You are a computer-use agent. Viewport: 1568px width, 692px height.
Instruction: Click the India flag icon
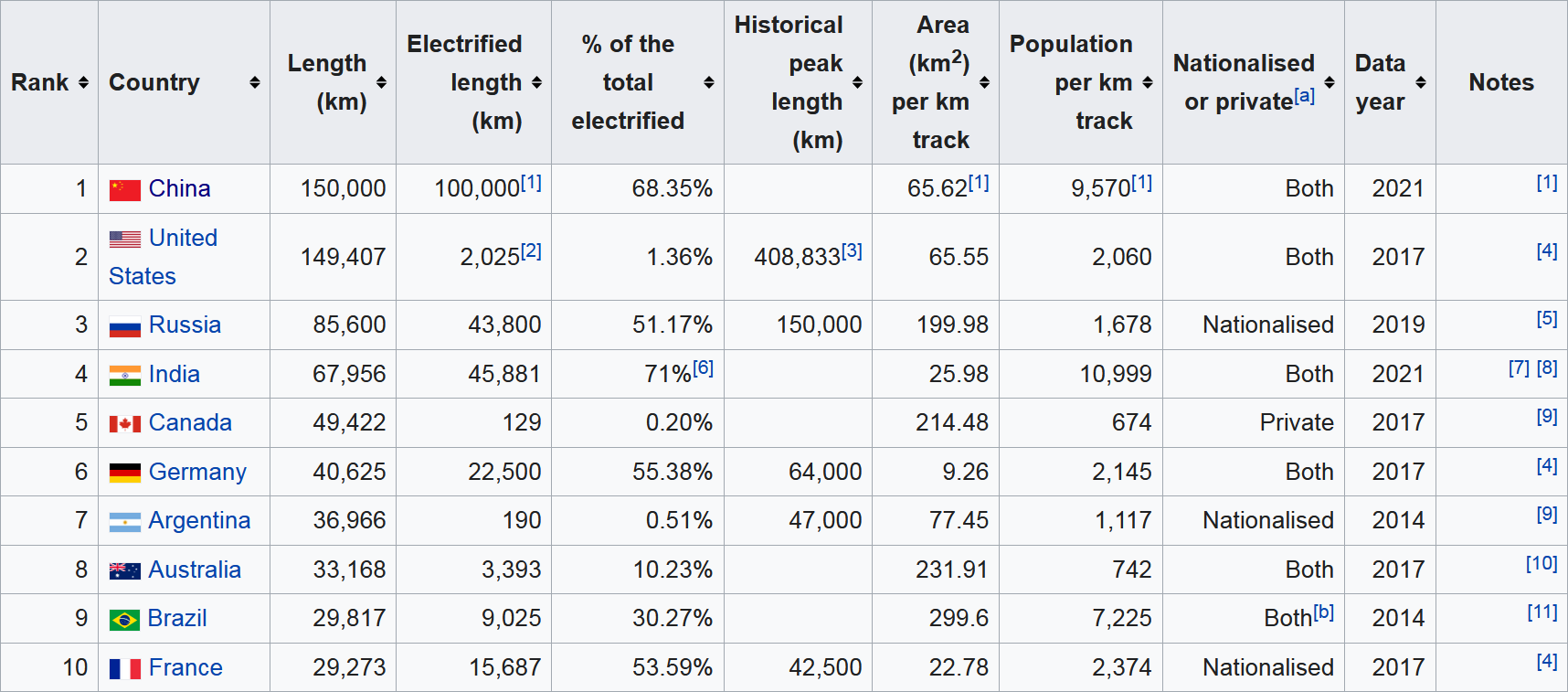click(125, 376)
